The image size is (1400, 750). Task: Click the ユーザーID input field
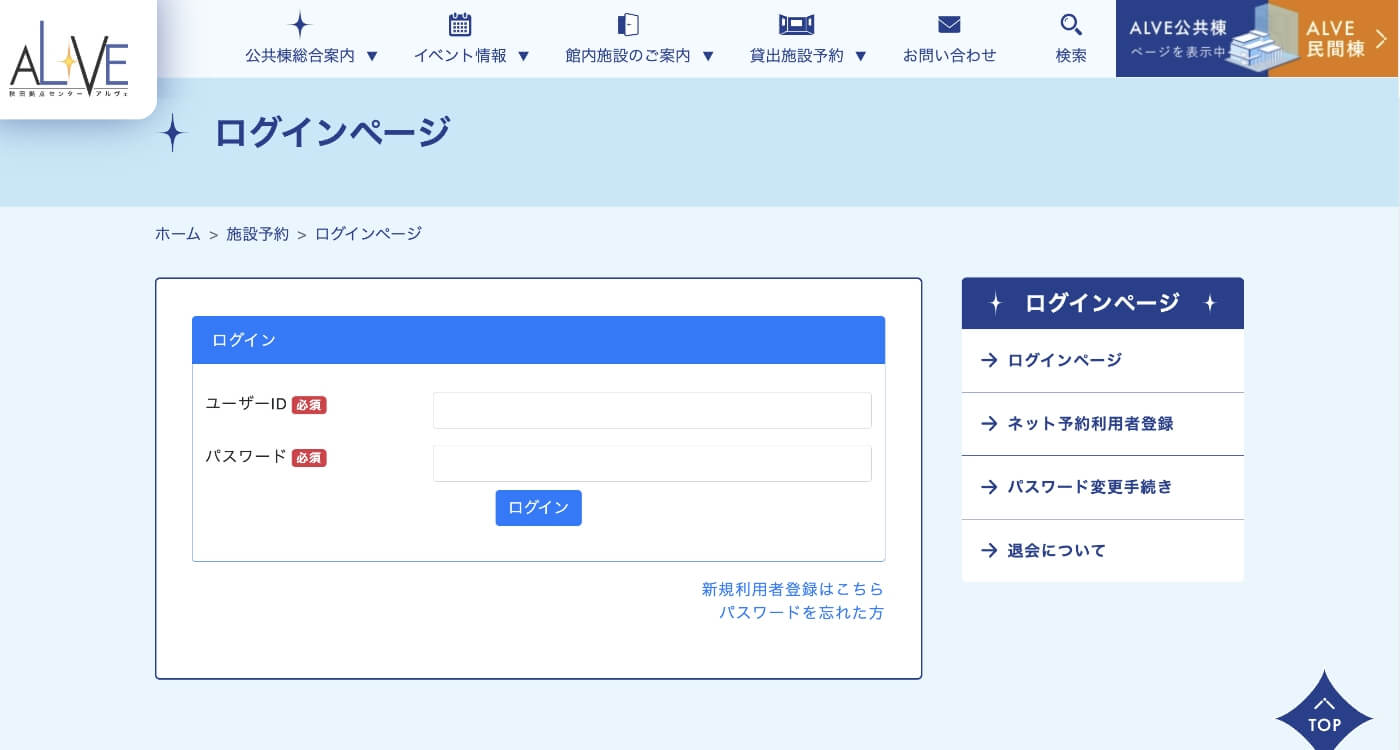point(652,410)
